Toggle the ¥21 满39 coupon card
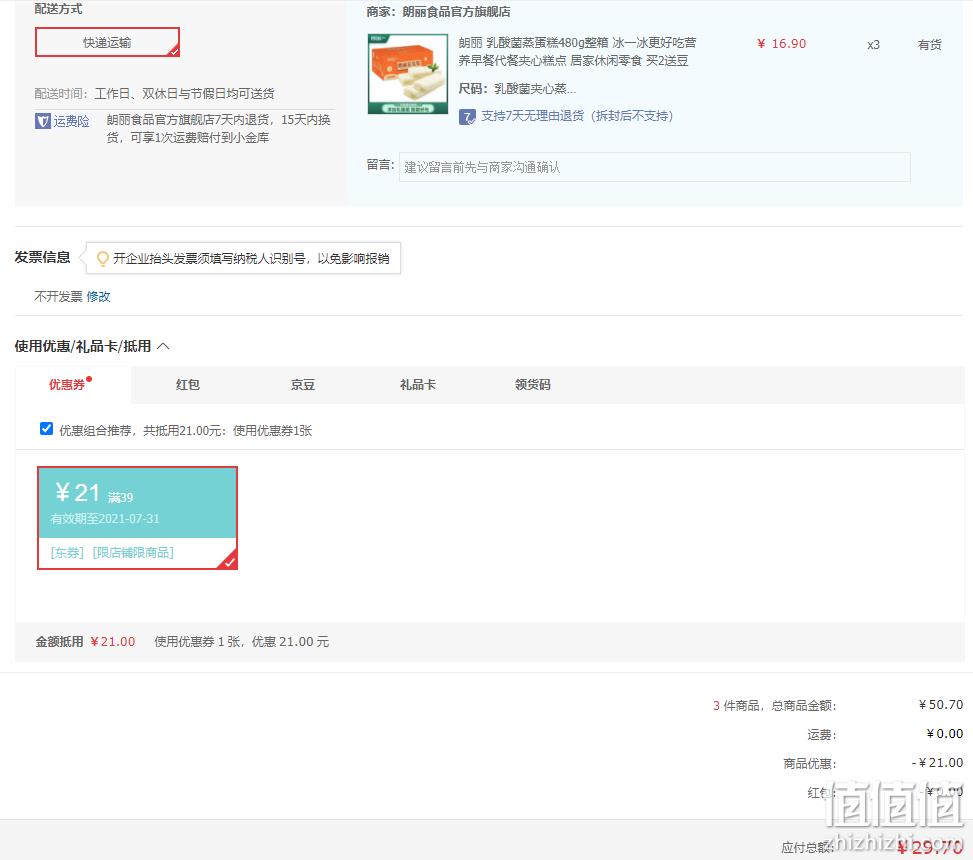 tap(137, 517)
